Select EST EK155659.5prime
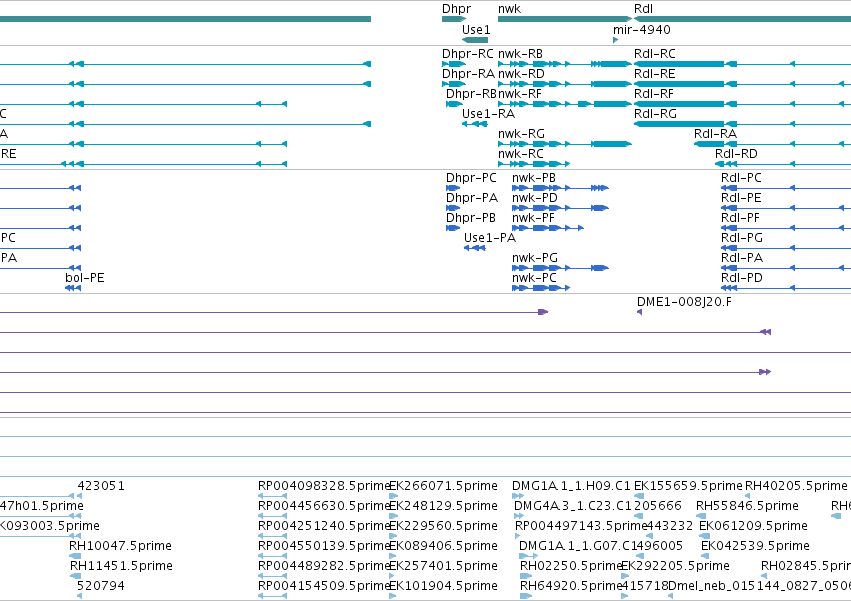This screenshot has height=601, width=851. point(639,496)
